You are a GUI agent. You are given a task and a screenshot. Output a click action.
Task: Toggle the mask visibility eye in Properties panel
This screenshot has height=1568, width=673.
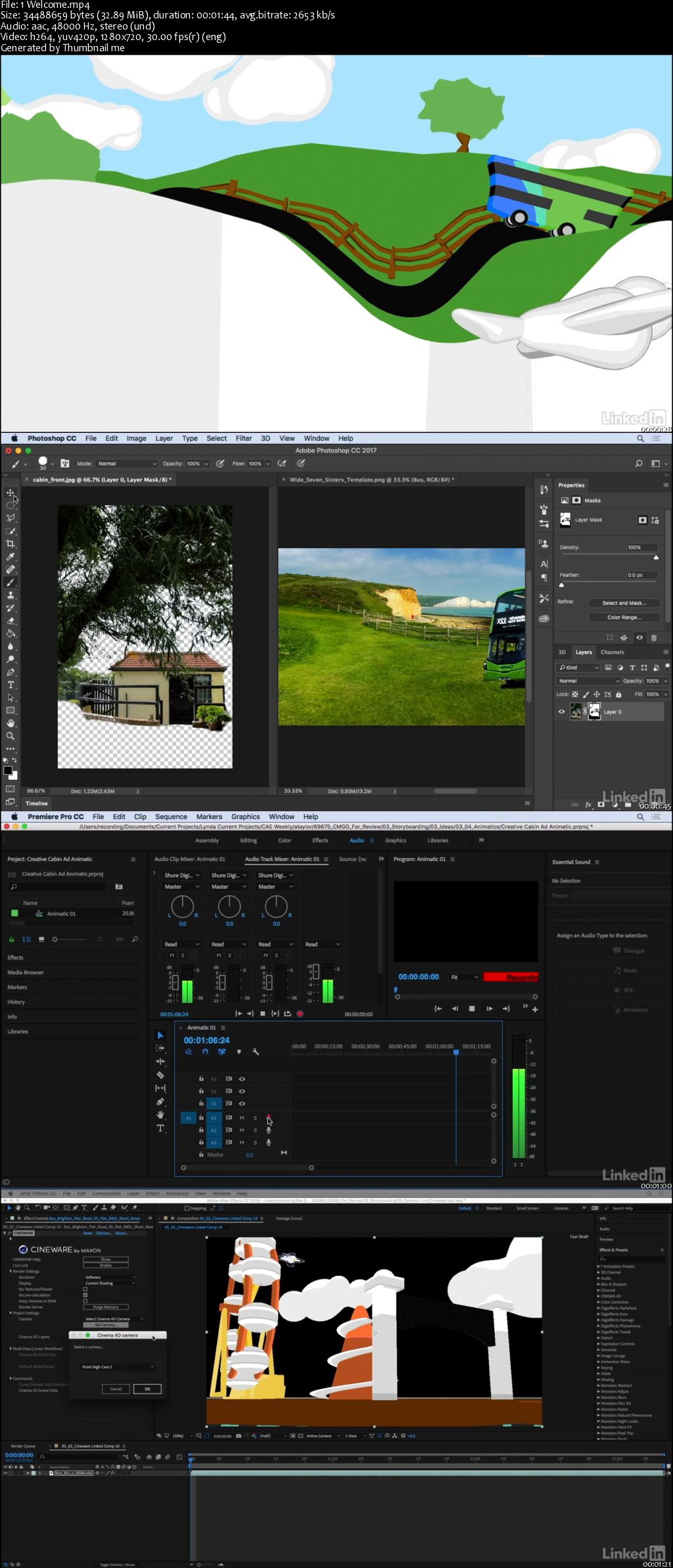point(639,637)
